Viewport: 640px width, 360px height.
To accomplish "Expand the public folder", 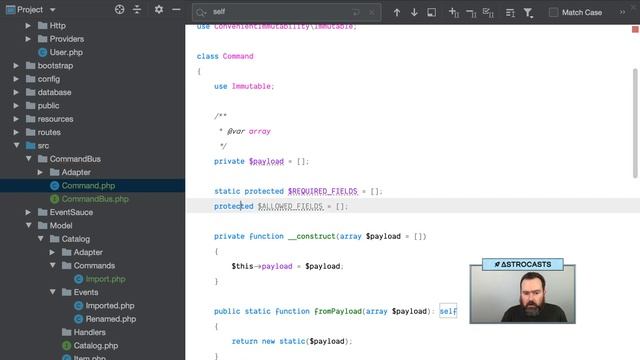I will tap(16, 106).
